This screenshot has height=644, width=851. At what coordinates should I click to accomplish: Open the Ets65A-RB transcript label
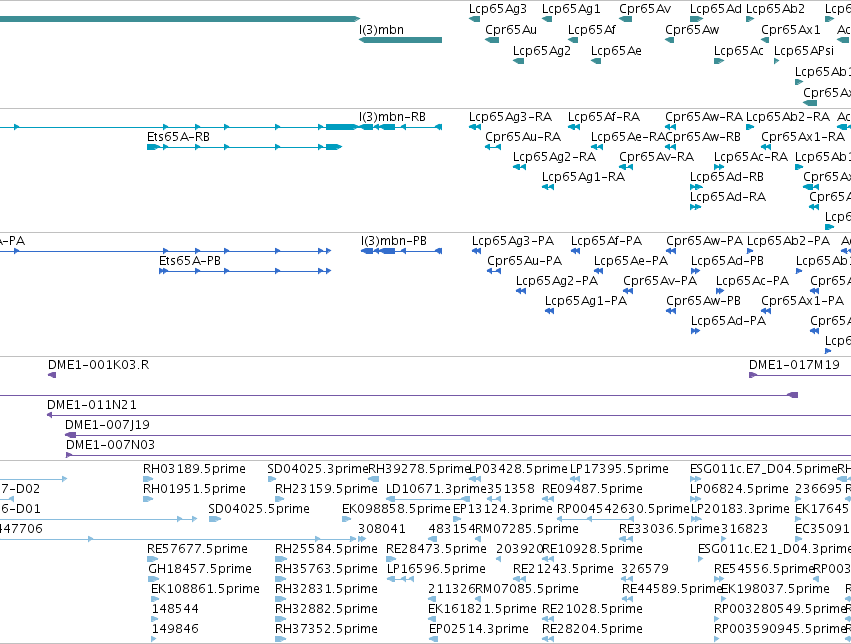click(178, 137)
